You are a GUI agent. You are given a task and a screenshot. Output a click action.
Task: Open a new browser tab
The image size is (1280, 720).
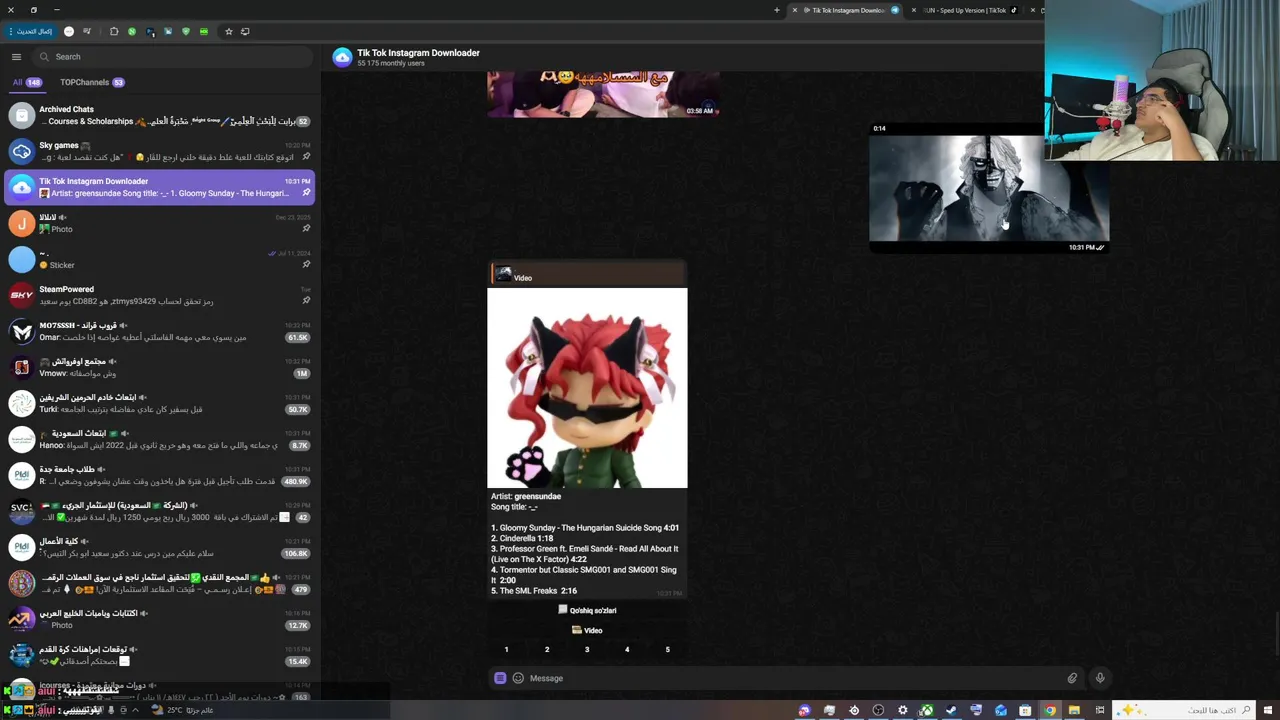[x=777, y=10]
